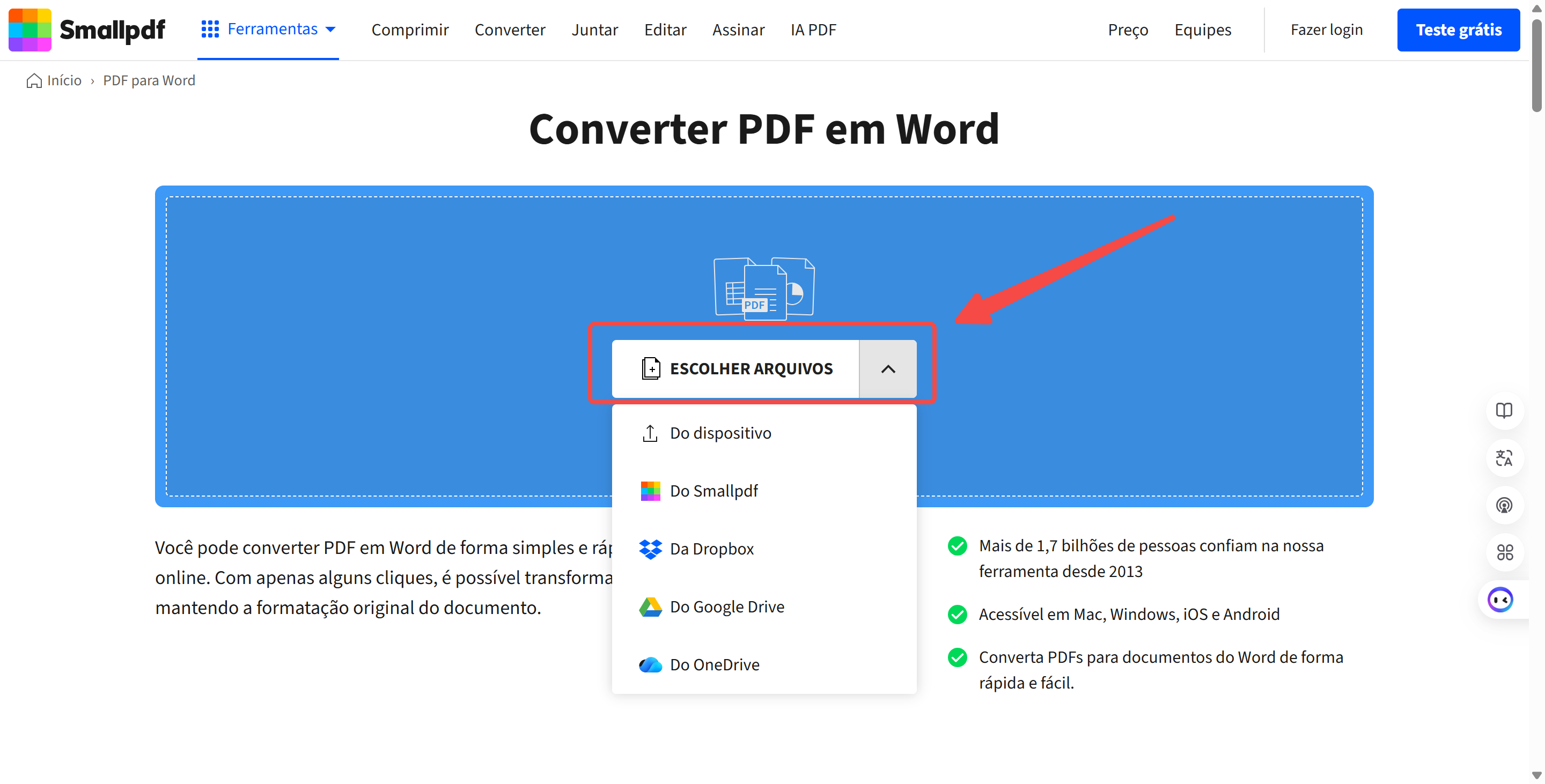Click the page vertical scrollbar thumb
This screenshot has height=784, width=1545.
click(x=1536, y=66)
